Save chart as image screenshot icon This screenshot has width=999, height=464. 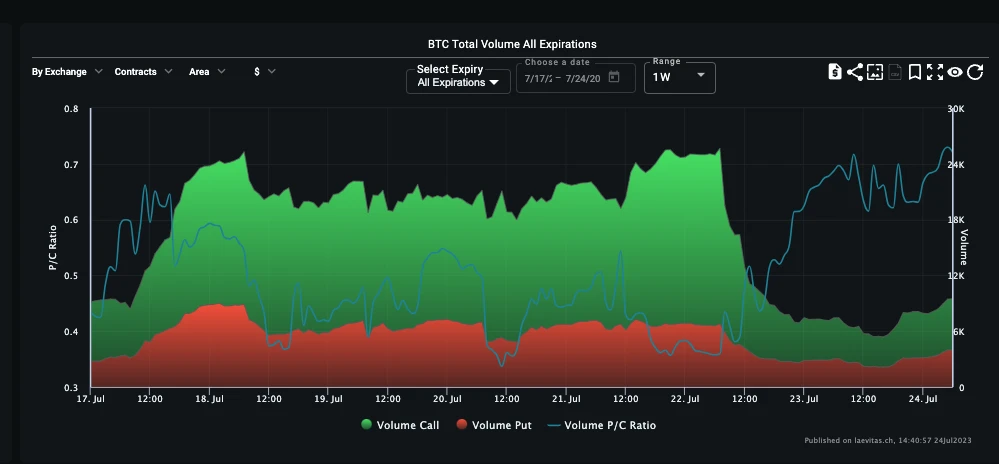pyautogui.click(x=875, y=72)
